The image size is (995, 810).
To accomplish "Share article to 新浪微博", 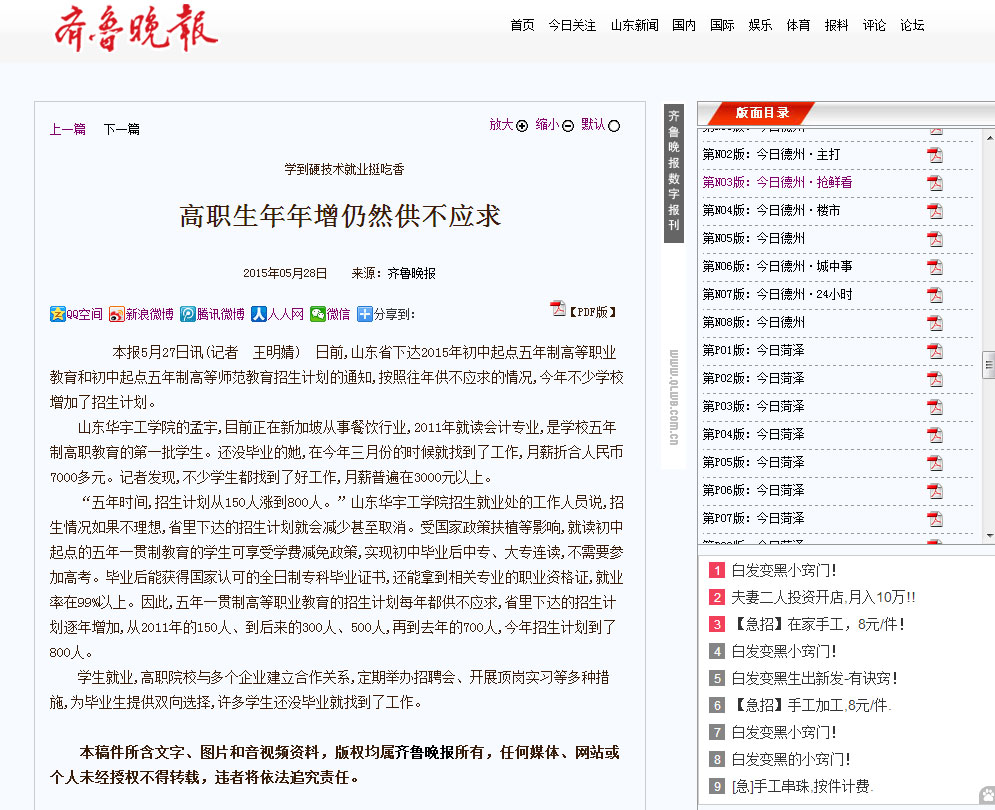I will pos(141,314).
